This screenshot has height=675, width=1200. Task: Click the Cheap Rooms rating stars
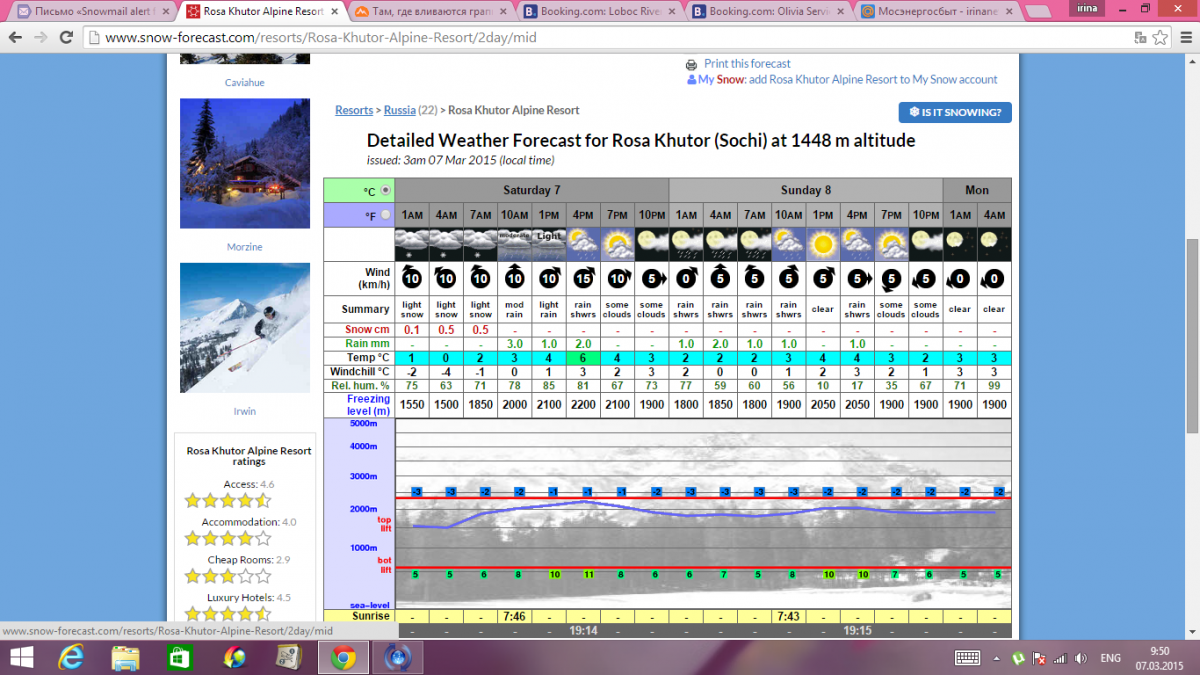[x=228, y=576]
